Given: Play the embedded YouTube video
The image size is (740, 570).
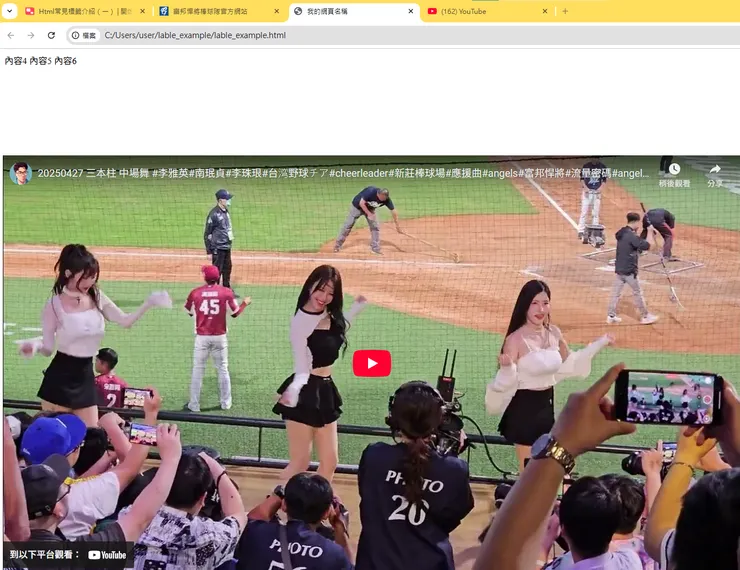Looking at the screenshot, I should (x=372, y=363).
